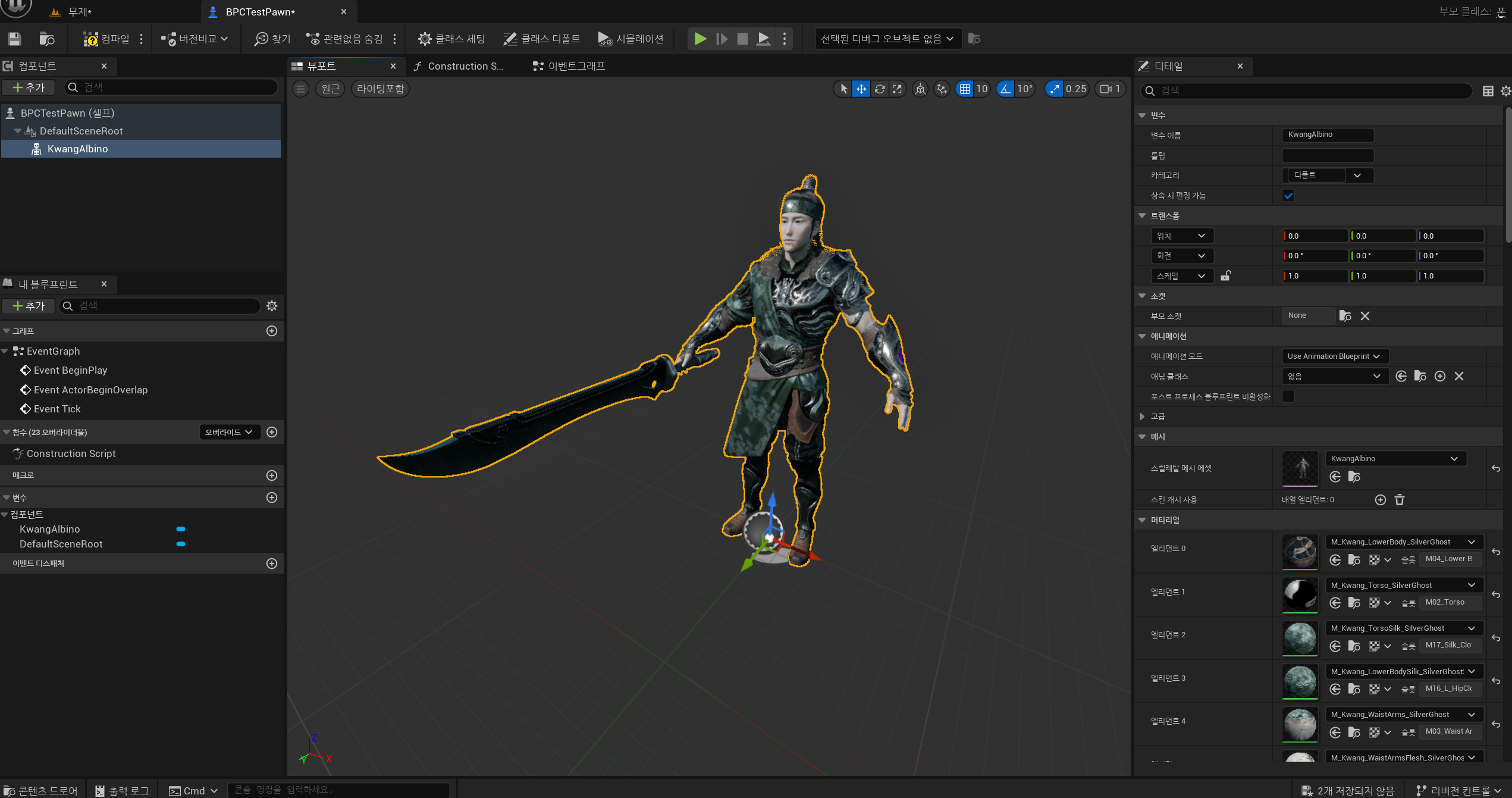
Task: Toggle KwangAlbino variable visibility pill
Action: [181, 529]
